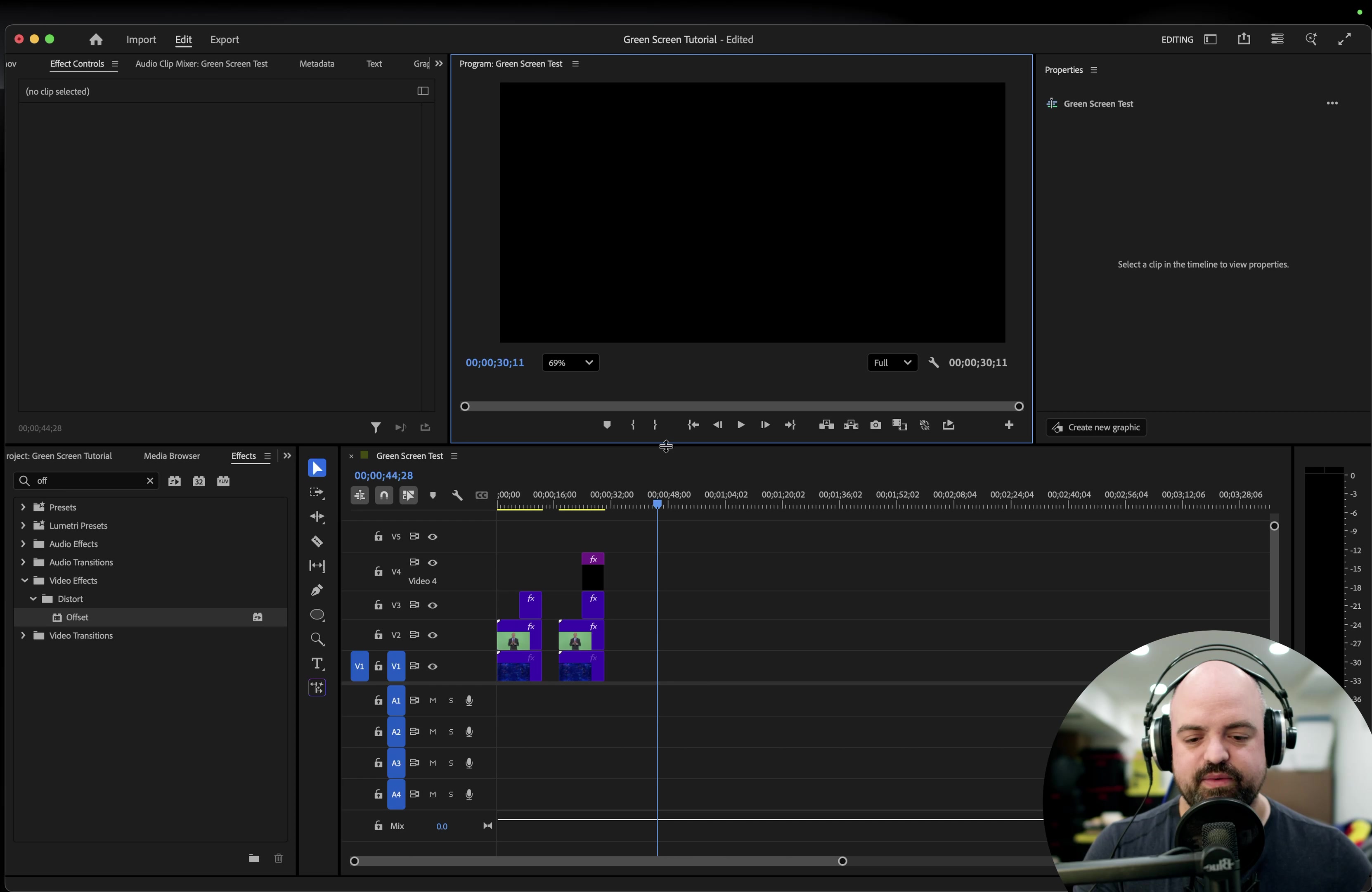Click the effects search field containing 'off'
The image size is (1372, 892).
point(86,481)
